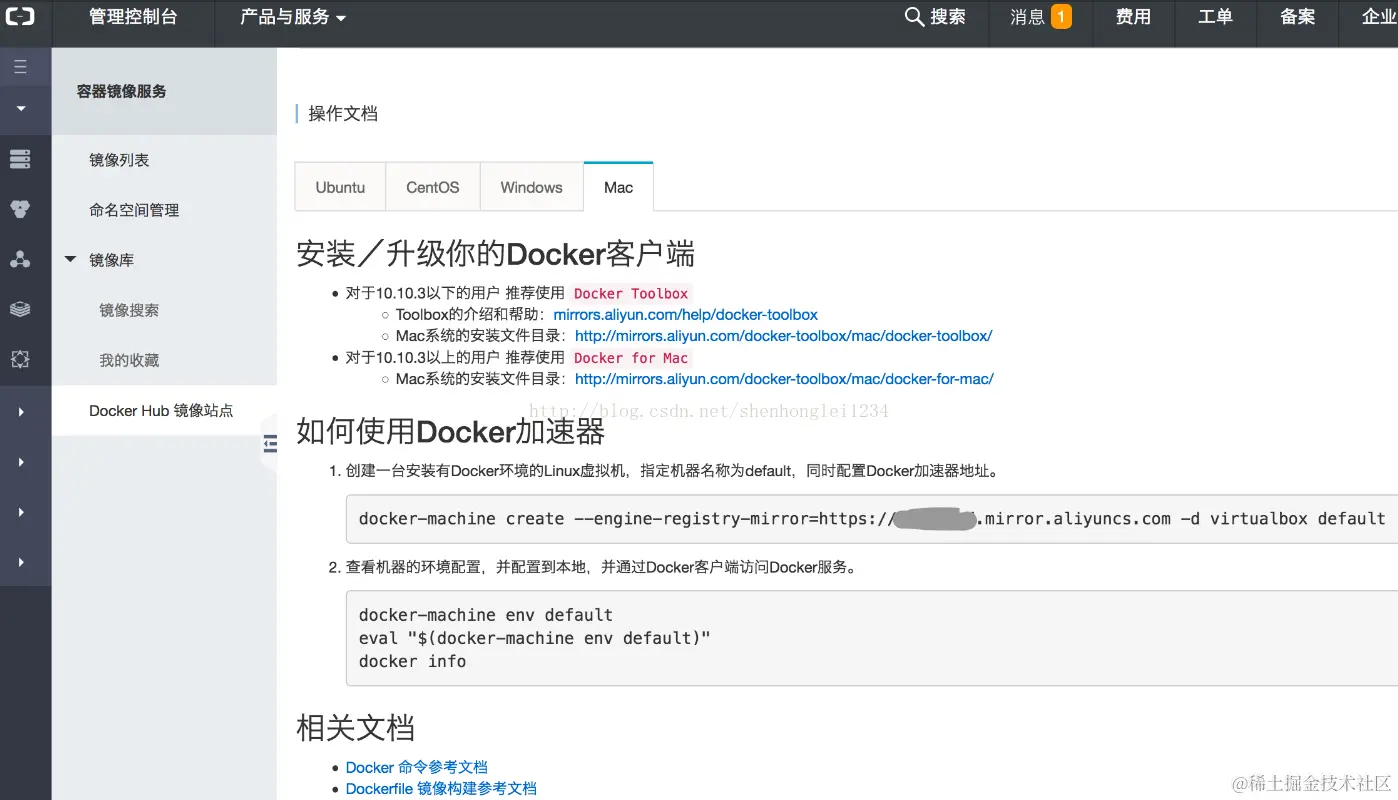Open 镜像列表 in side menu
1398x800 pixels.
pyautogui.click(x=119, y=160)
